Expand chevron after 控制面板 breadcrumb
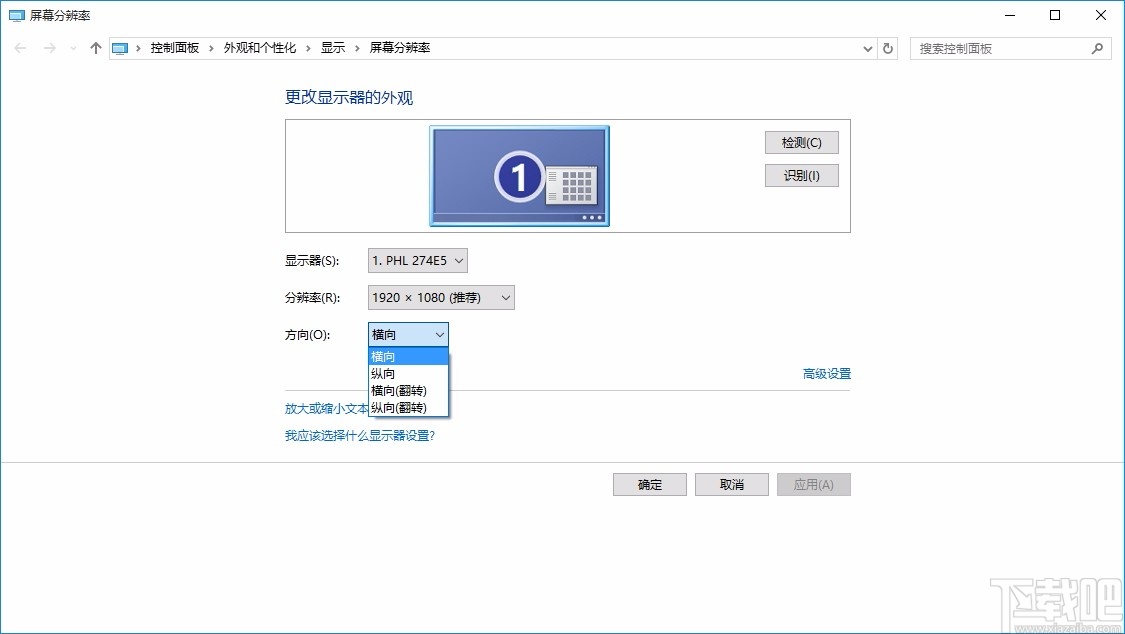Viewport: 1125px width, 634px height. click(x=211, y=49)
